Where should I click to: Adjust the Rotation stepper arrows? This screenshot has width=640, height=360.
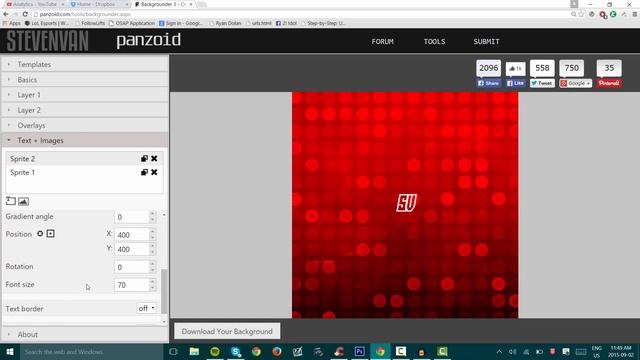pos(152,267)
